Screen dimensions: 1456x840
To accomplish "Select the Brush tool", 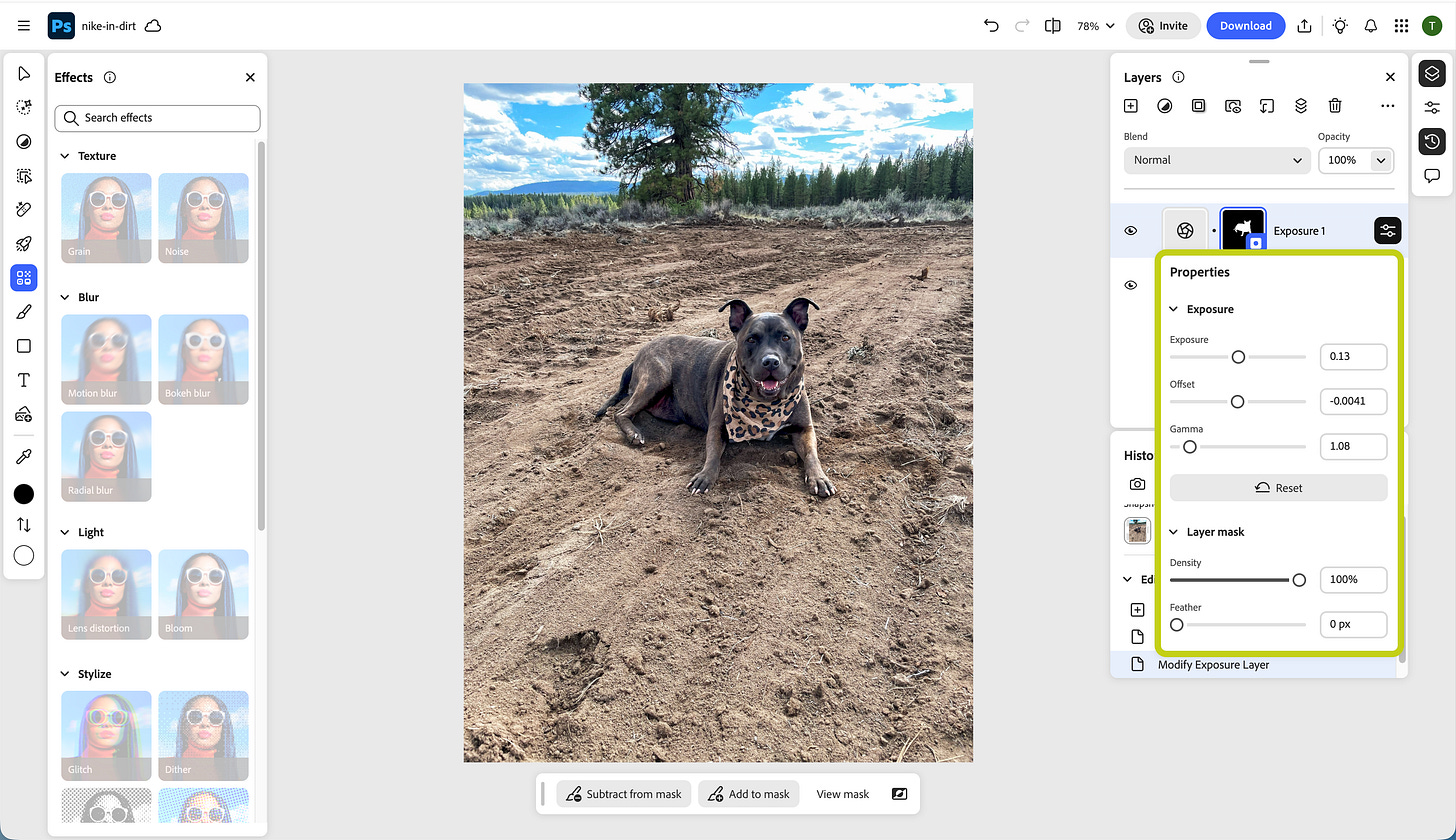I will pyautogui.click(x=23, y=311).
